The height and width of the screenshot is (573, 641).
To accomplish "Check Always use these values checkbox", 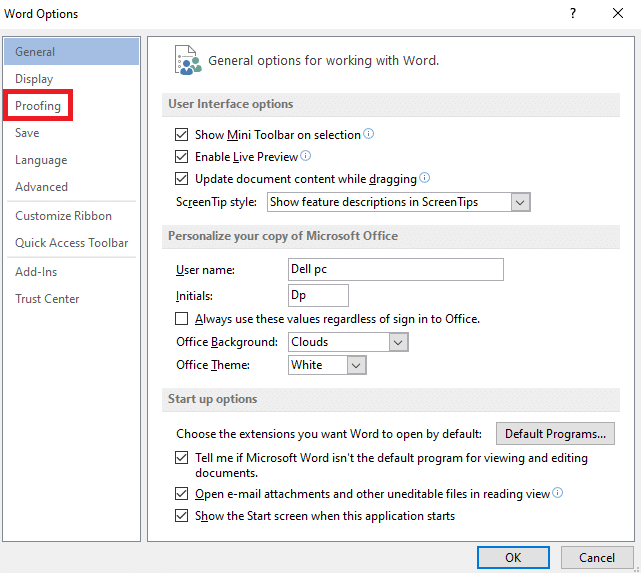I will point(182,319).
